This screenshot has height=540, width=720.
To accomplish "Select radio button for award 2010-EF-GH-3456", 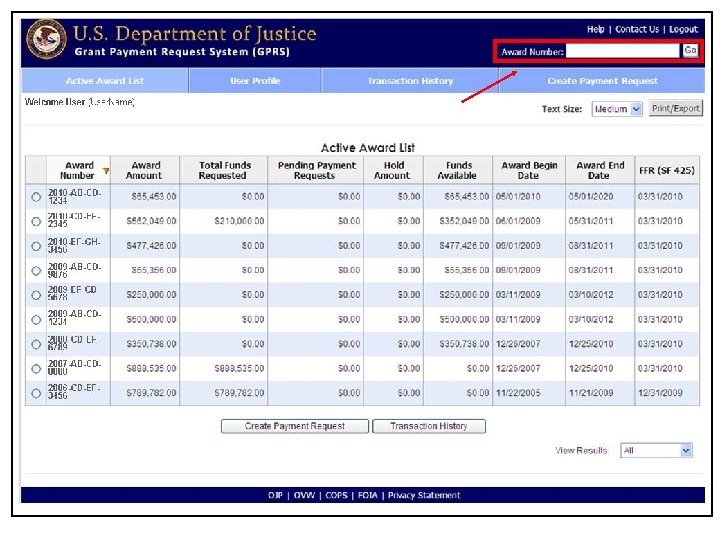I will (36, 246).
